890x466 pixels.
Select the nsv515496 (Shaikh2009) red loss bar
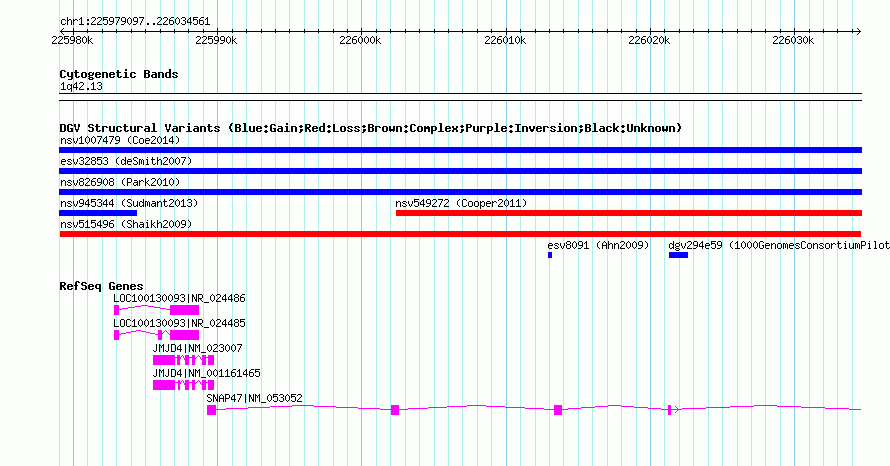[460, 234]
